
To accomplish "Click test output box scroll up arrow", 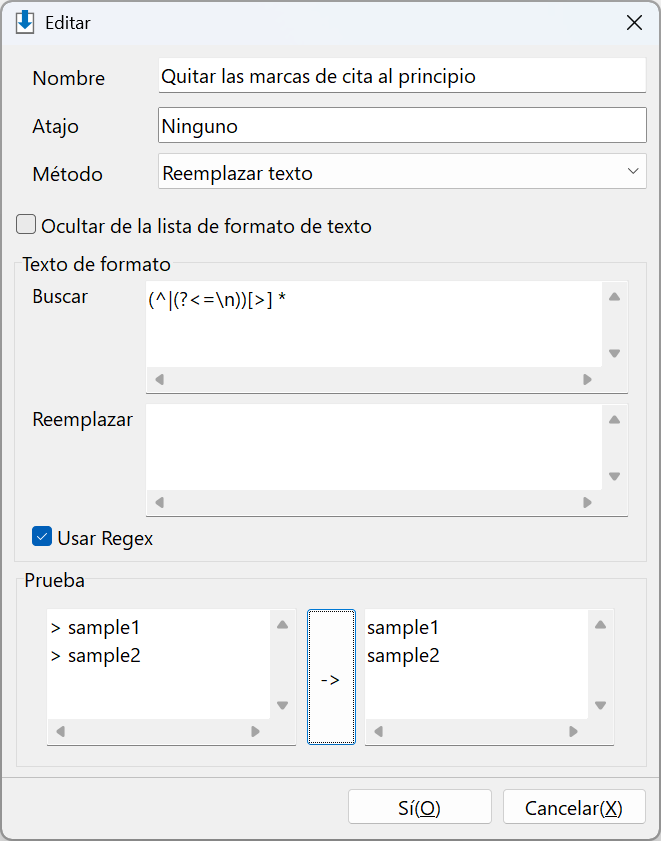I will 600,624.
